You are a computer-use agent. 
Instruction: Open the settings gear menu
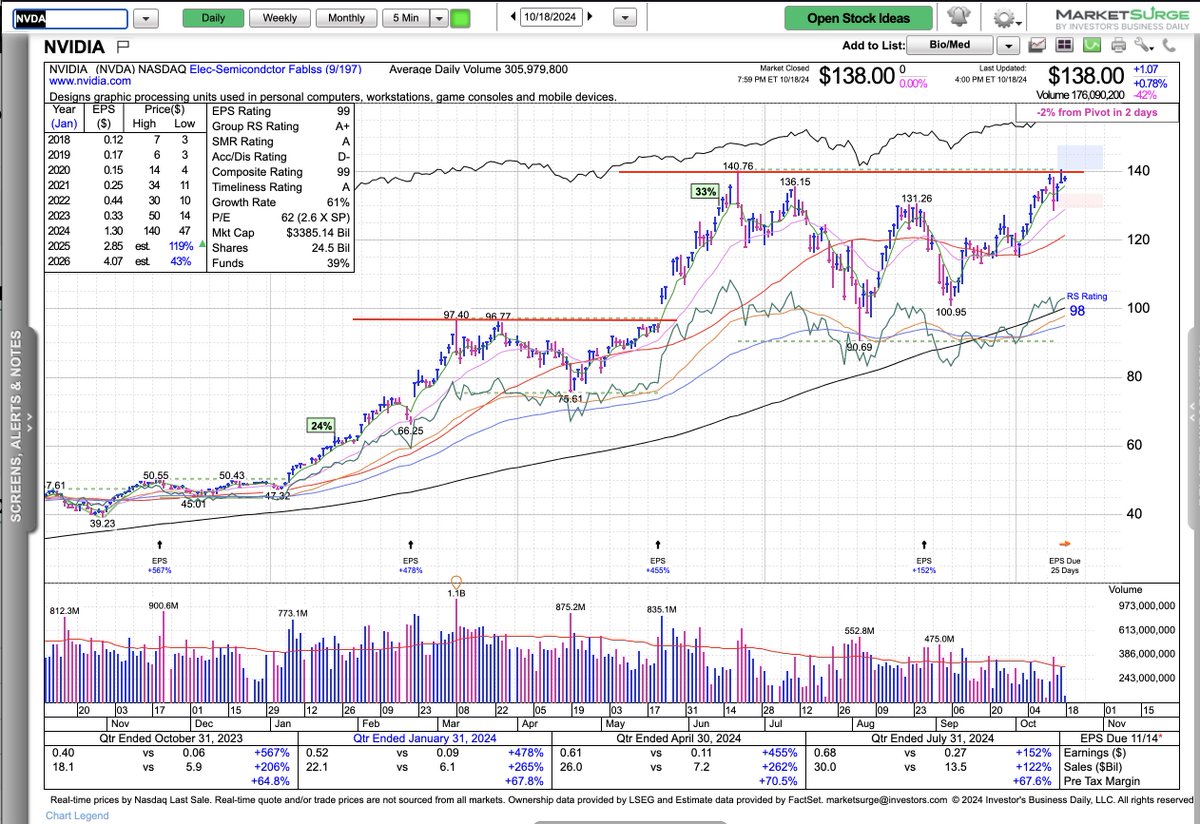click(x=1005, y=19)
